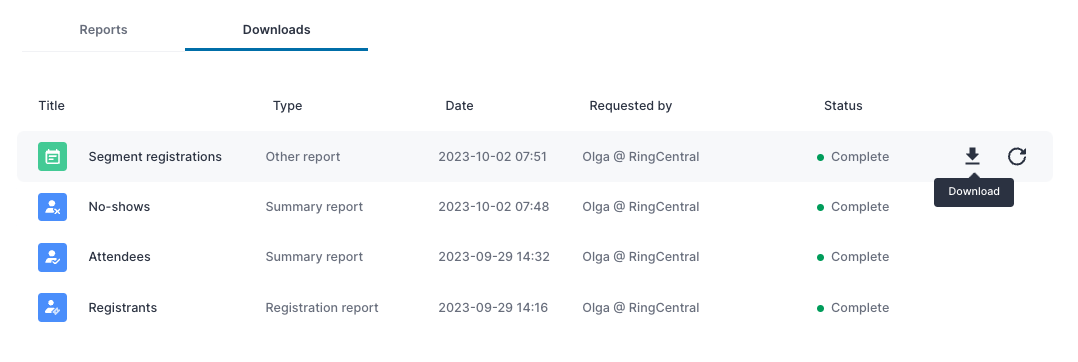The image size is (1078, 362).
Task: Click the Status column header
Action: coord(843,106)
